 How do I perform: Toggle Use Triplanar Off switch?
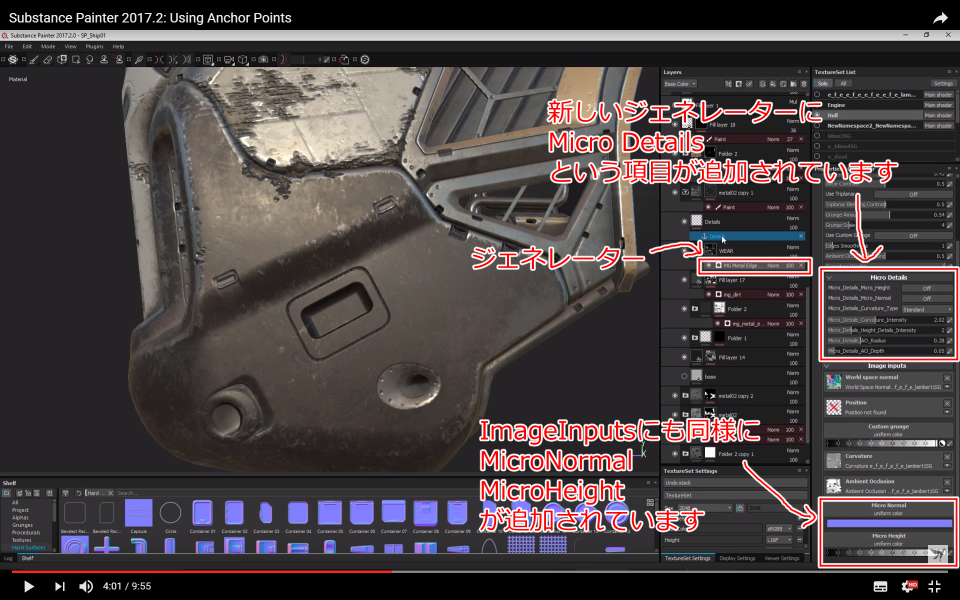click(x=913, y=194)
